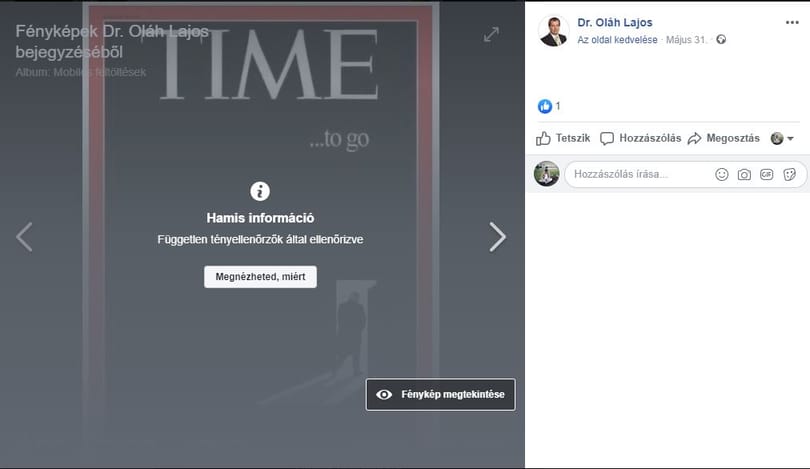Add a GIF to comment
The image size is (810, 469).
pyautogui.click(x=767, y=175)
